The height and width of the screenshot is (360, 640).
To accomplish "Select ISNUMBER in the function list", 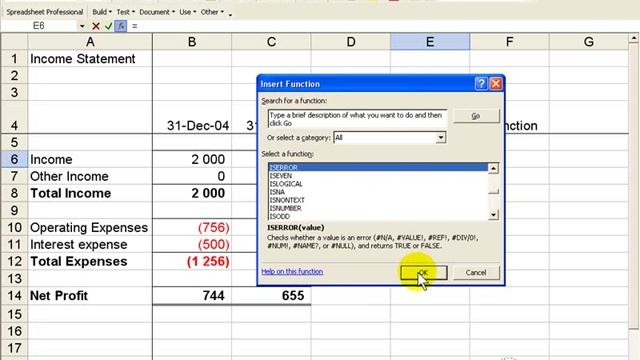I will click(378, 208).
